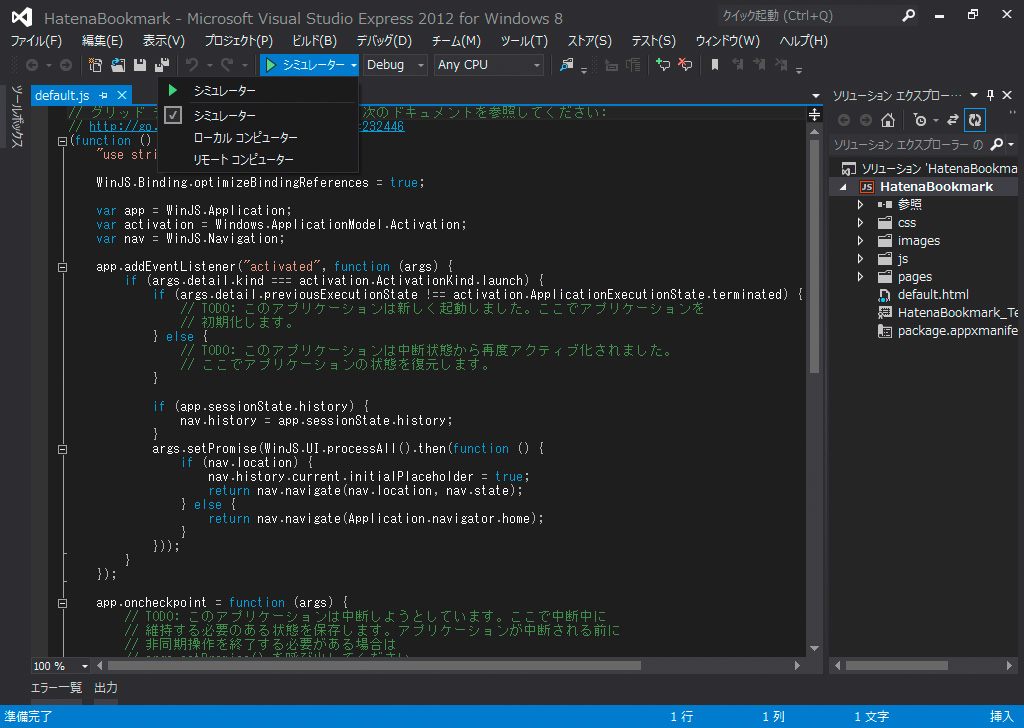Save default.js with the single floppy icon
This screenshot has width=1024, height=728.
140,65
